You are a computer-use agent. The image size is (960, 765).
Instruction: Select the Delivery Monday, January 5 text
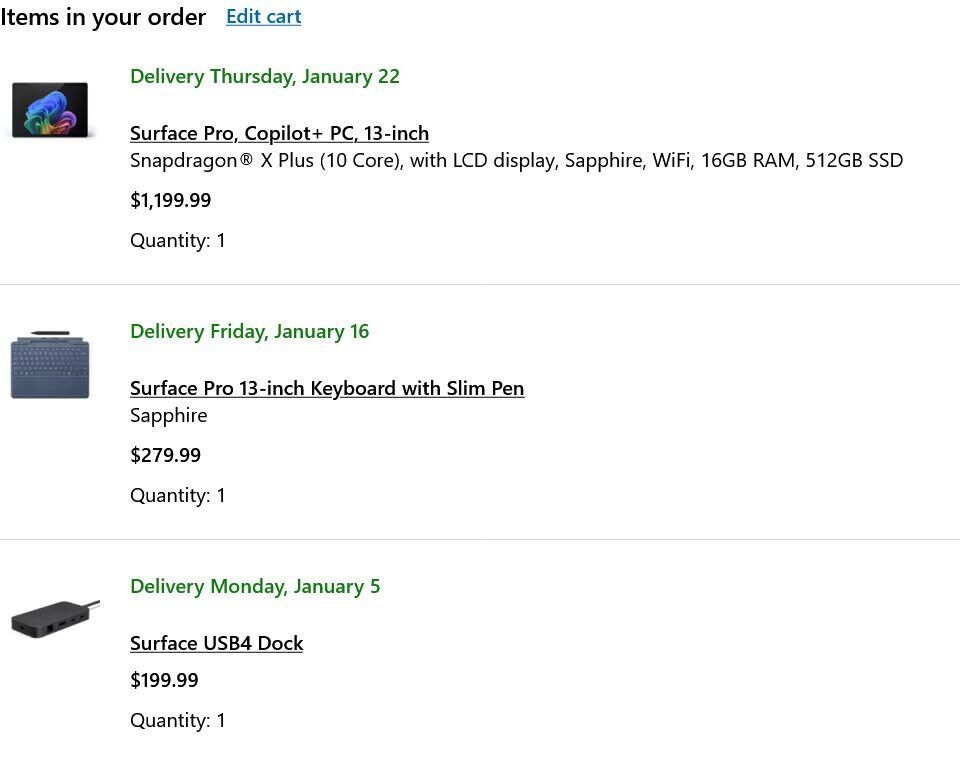point(255,586)
